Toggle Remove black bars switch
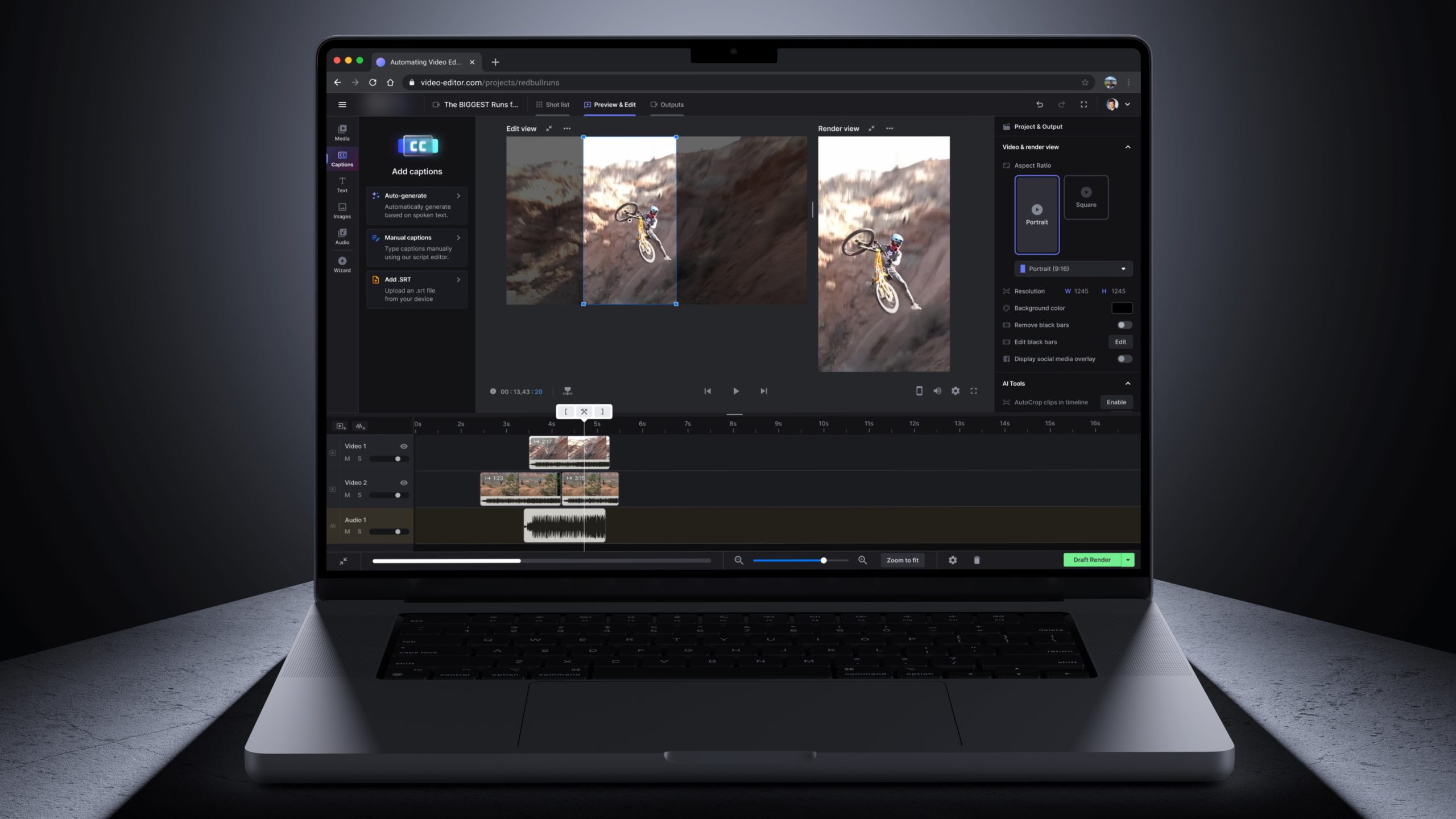The width and height of the screenshot is (1456, 819). (1124, 325)
